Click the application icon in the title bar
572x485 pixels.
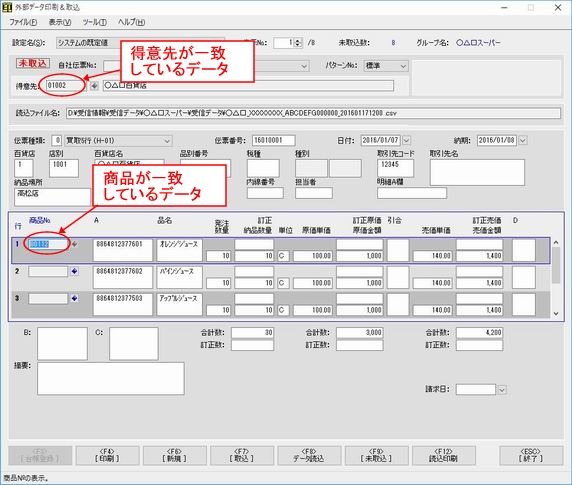[7, 7]
